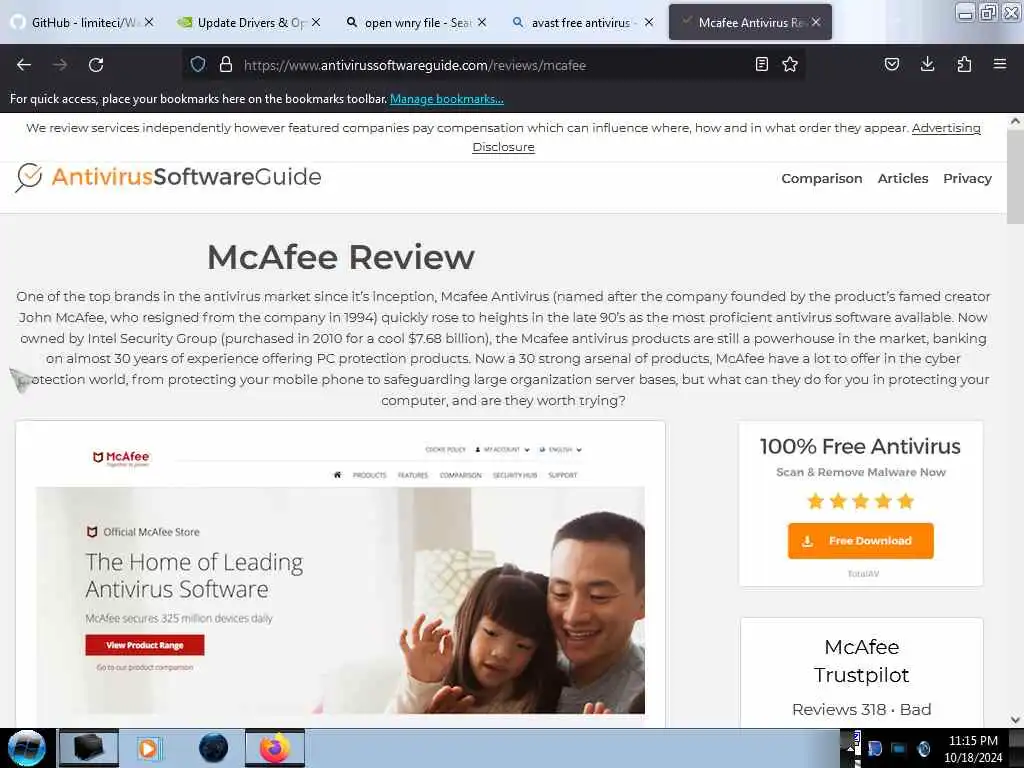The image size is (1024, 768).
Task: Click the orange Free Download button
Action: pos(861,541)
